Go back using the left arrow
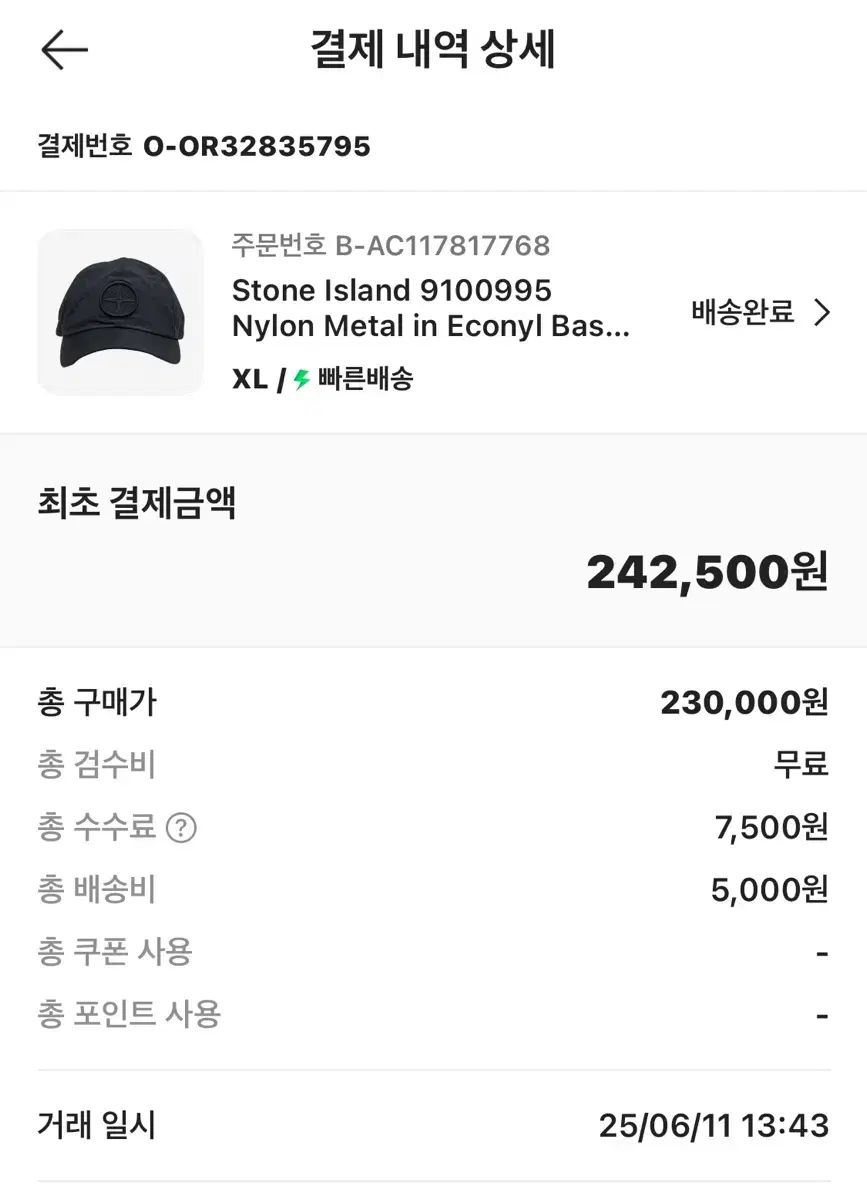867x1200 pixels. click(65, 50)
